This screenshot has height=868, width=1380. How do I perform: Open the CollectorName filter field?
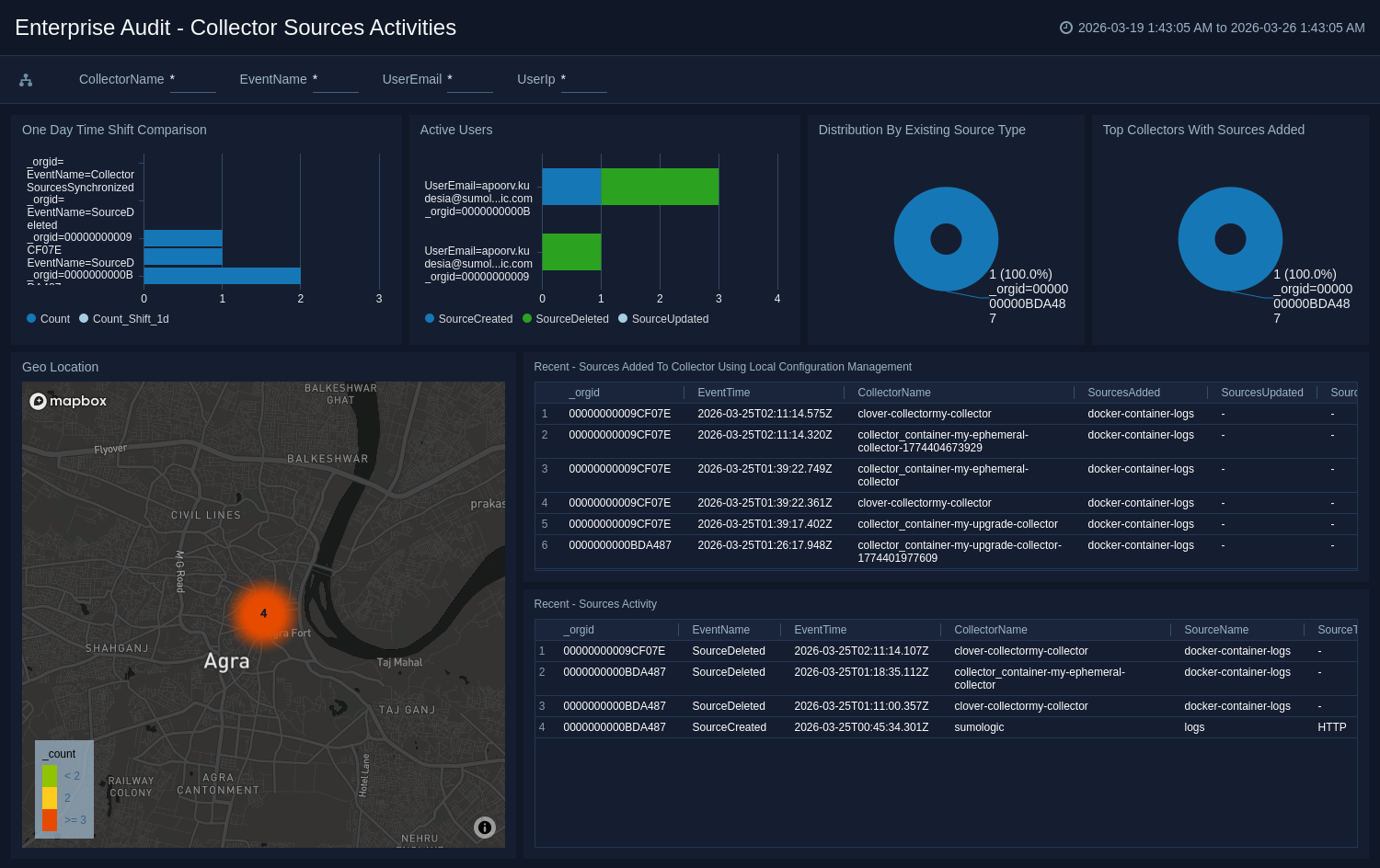192,80
